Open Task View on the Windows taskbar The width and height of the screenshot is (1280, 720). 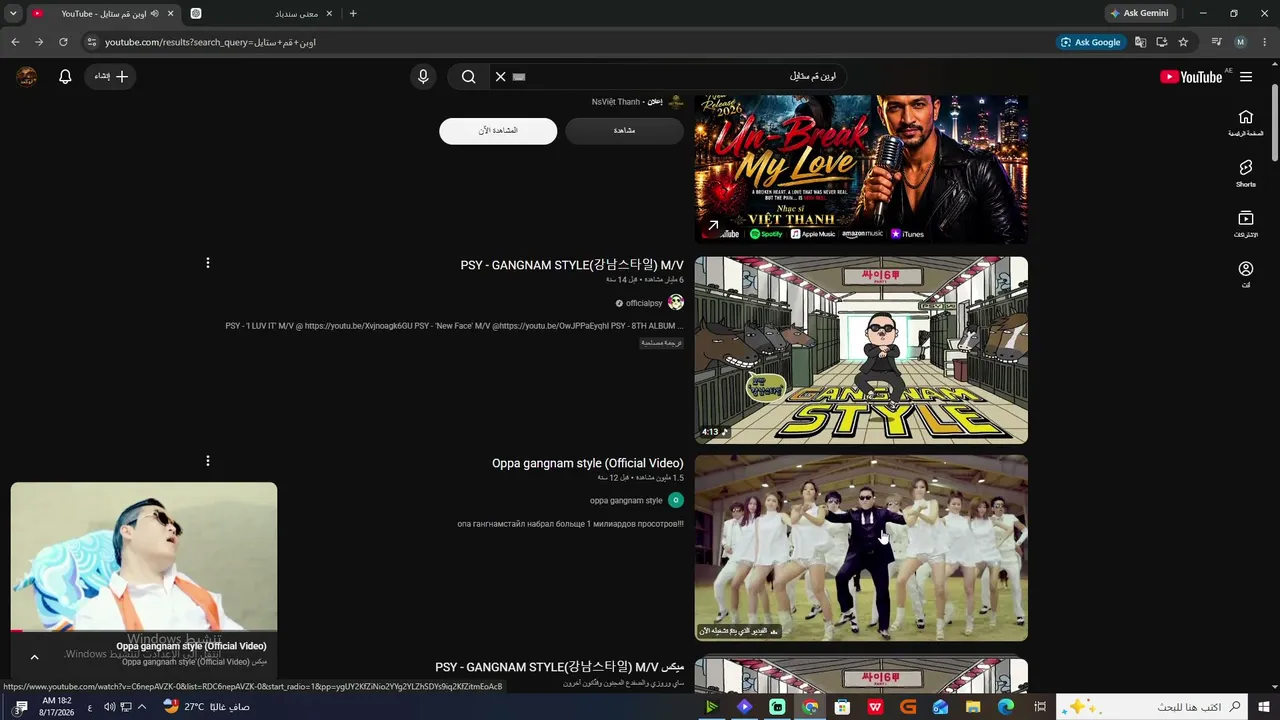click(x=1040, y=707)
